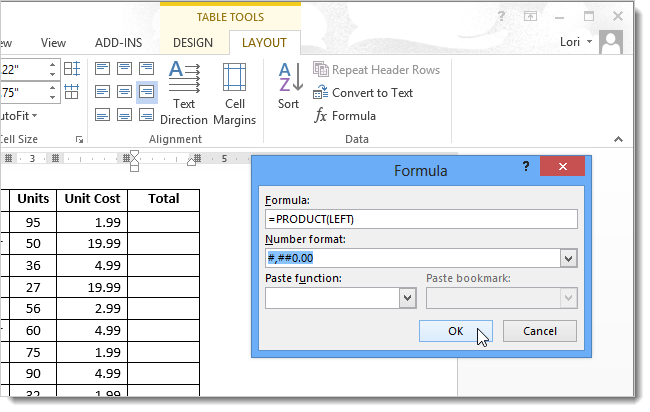Apply Align Bottom Left alignment
The image size is (650, 412).
(x=102, y=114)
